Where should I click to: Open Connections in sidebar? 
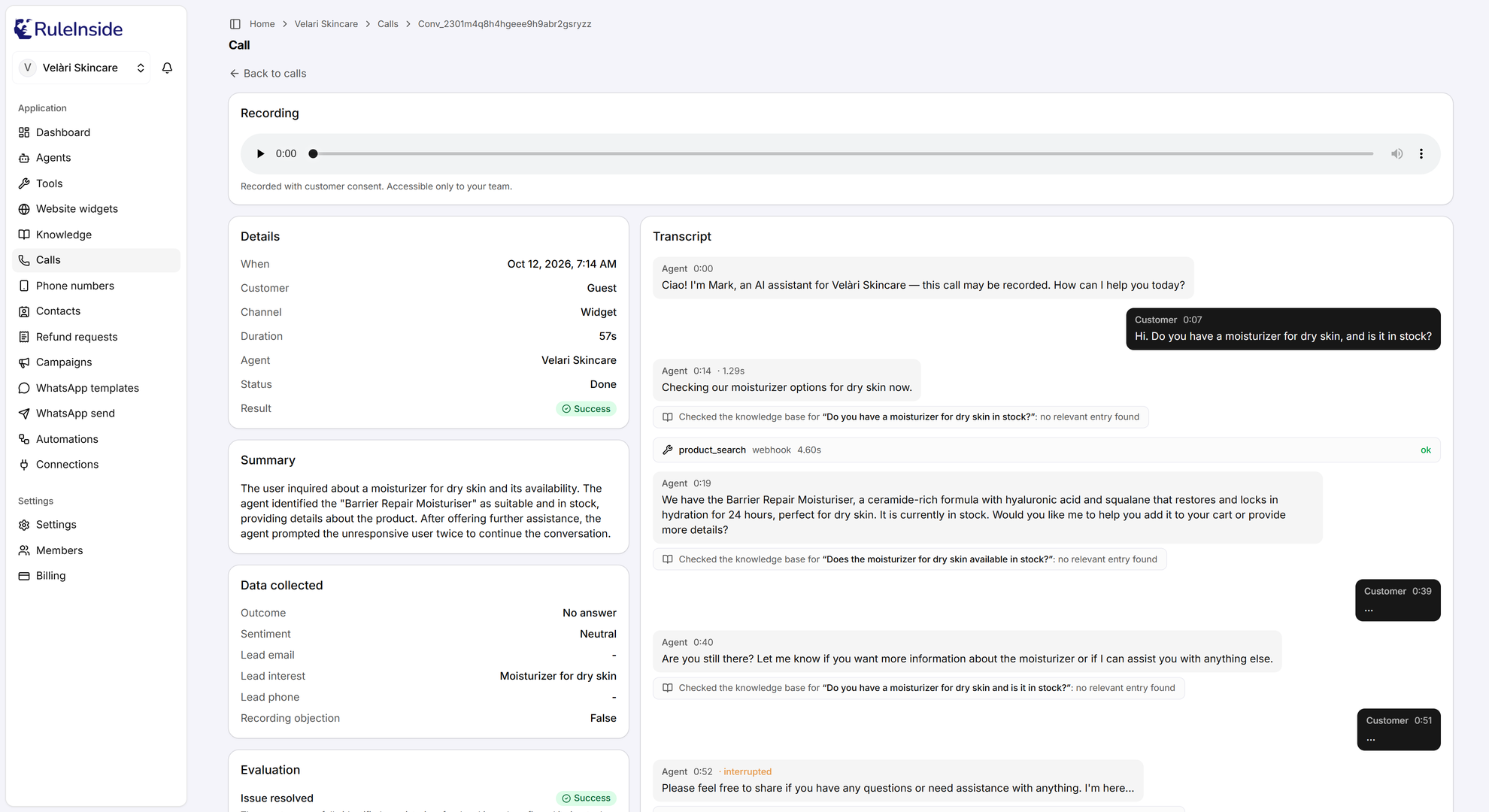click(x=96, y=465)
